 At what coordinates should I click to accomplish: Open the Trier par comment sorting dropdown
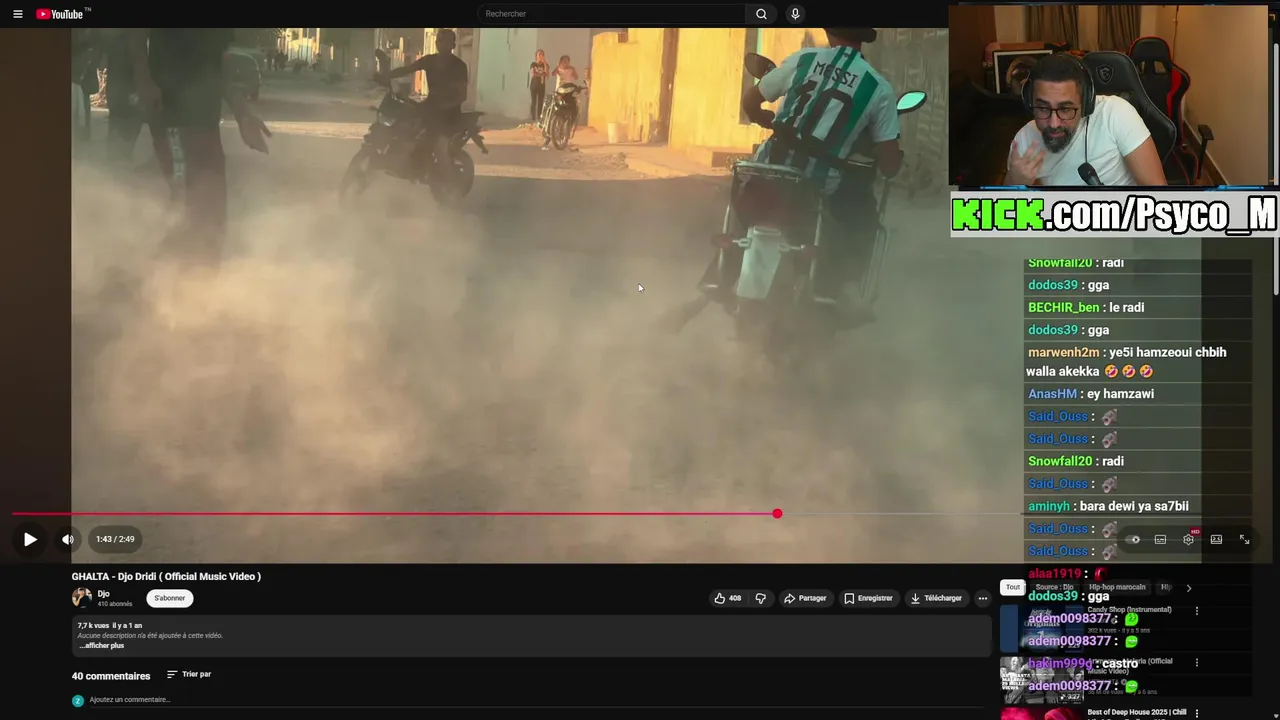(189, 674)
